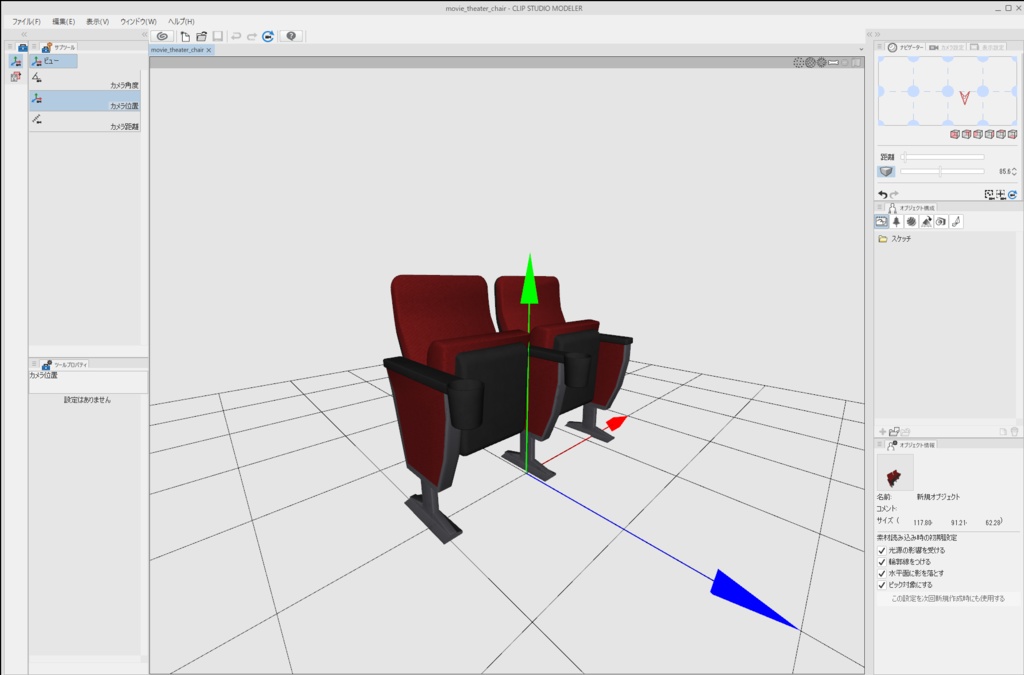
Task: Click the second camera preset cube icon
Action: [x=967, y=134]
